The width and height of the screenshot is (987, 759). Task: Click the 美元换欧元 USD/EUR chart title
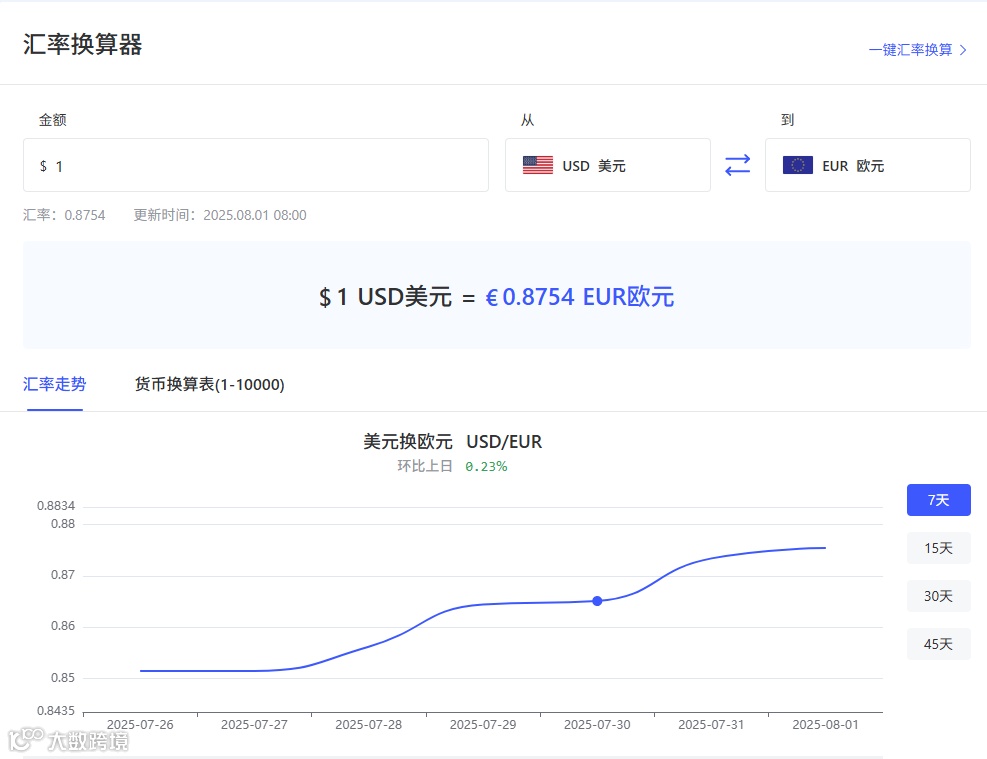pos(453,442)
